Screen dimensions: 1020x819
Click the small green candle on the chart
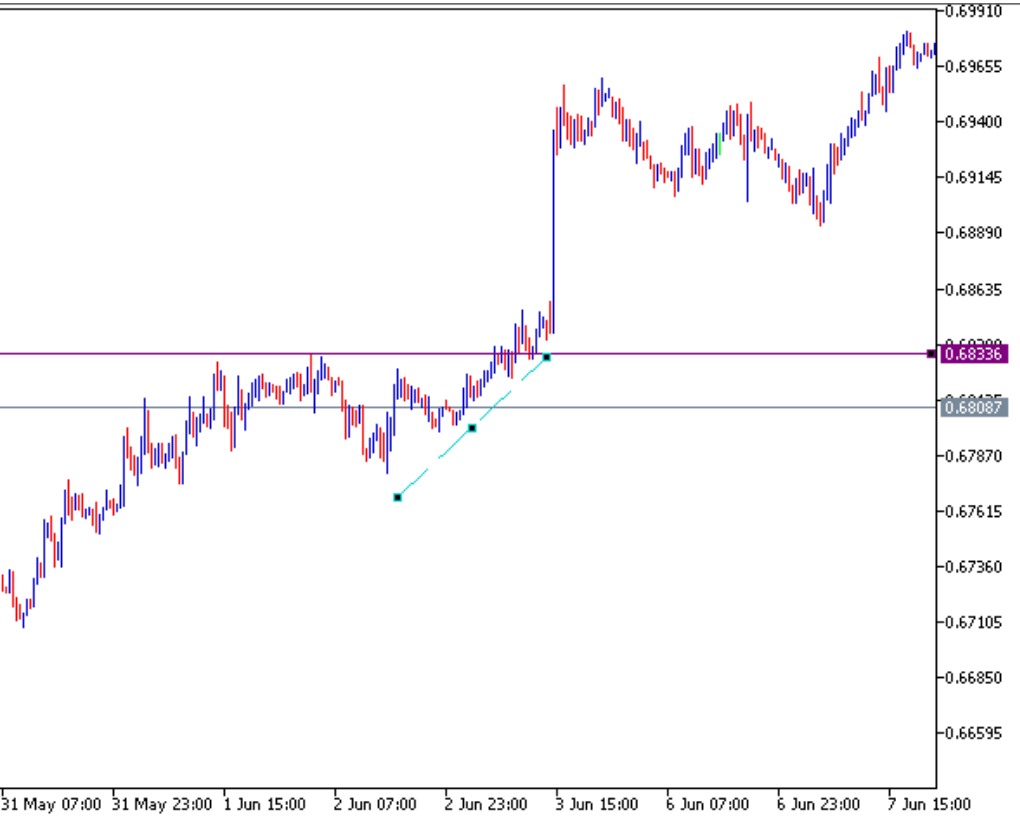coord(719,141)
